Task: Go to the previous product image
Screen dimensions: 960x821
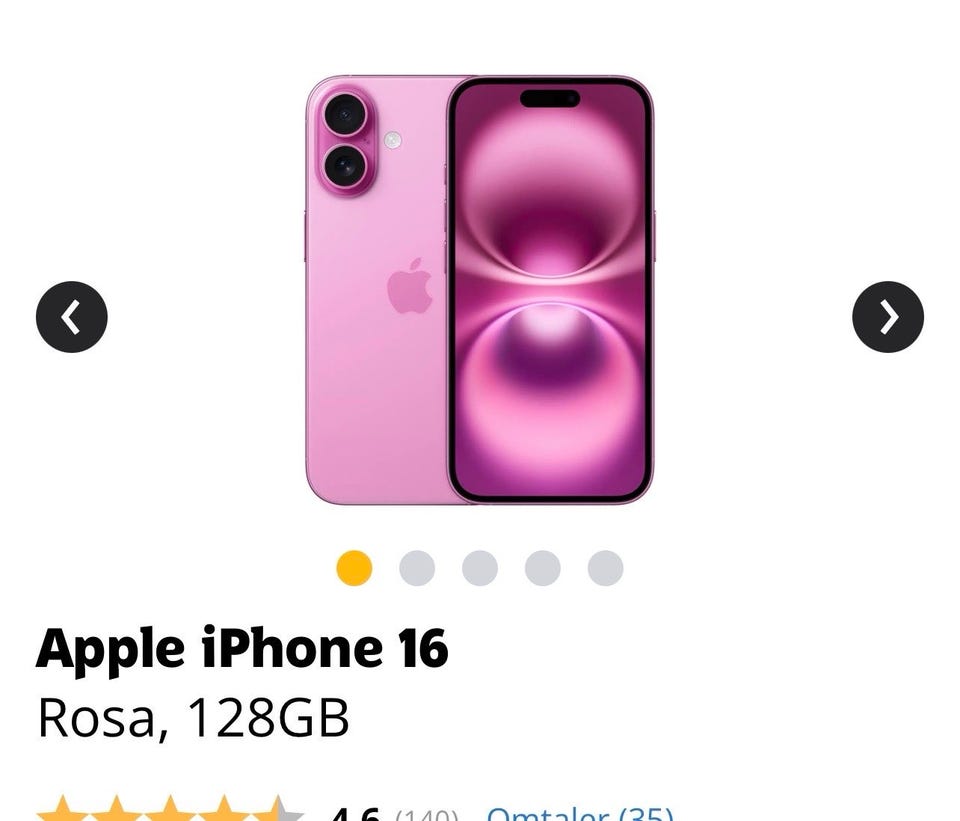Action: click(x=72, y=317)
